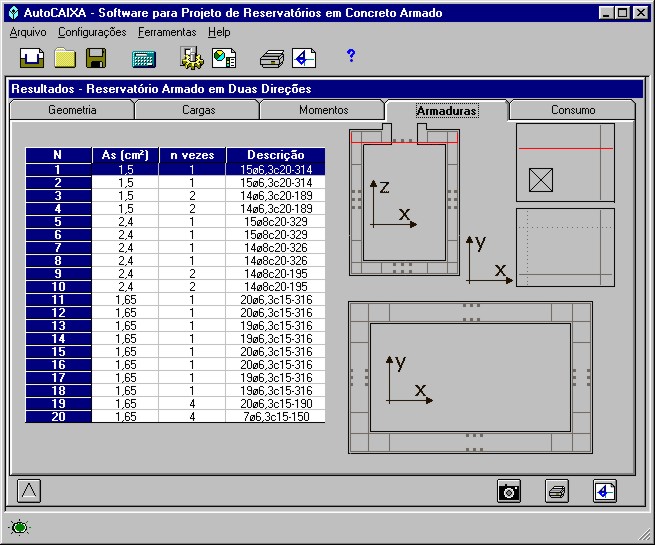
Task: Click the z-x section view diagram
Action: pyautogui.click(x=404, y=200)
